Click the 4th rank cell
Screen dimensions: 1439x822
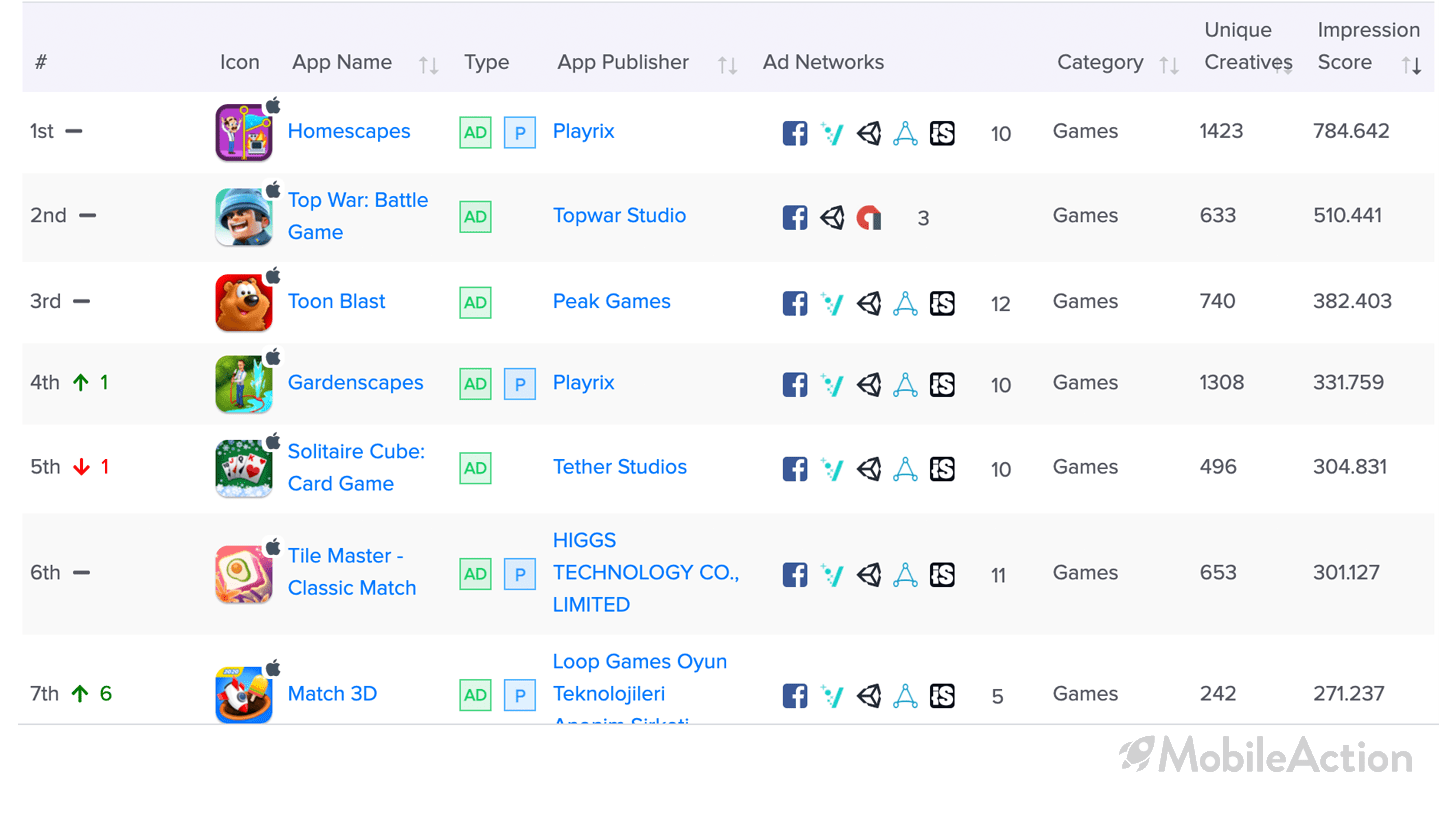click(69, 383)
